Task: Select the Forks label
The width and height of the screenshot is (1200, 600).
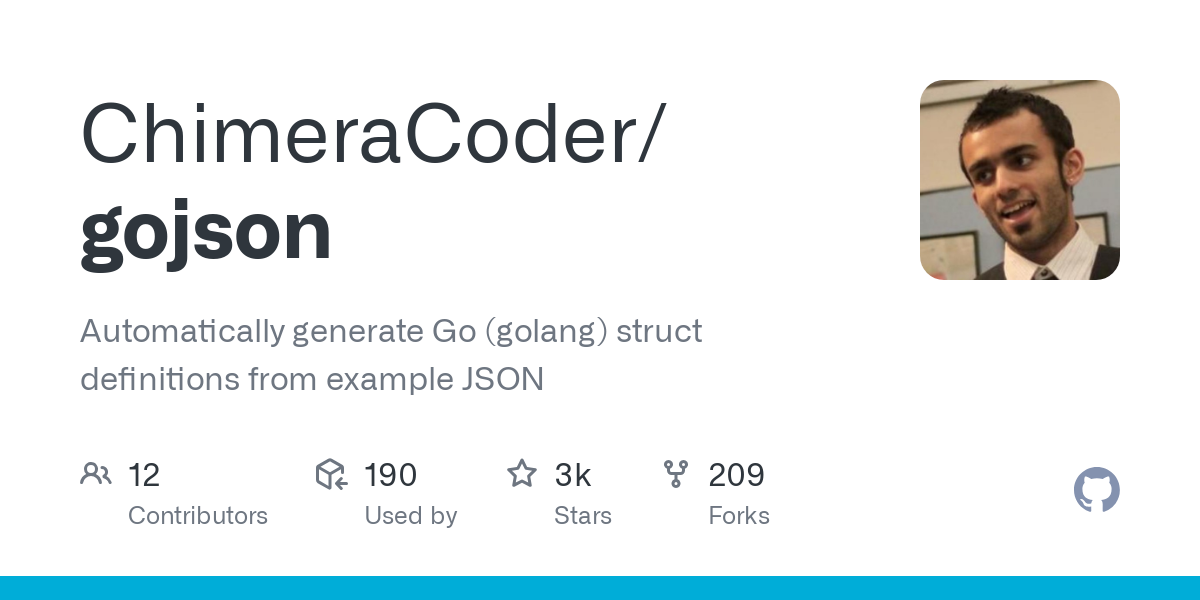Action: [x=739, y=516]
